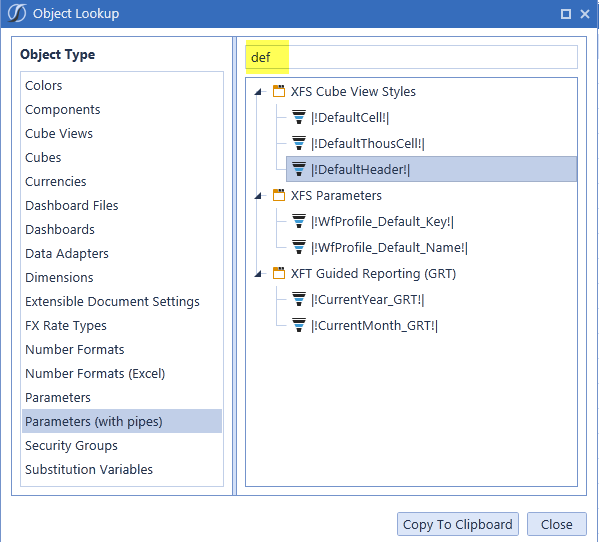Click the filter icon beside |!DefaultThousCell!|
Viewport: 599px width, 542px height.
point(299,143)
